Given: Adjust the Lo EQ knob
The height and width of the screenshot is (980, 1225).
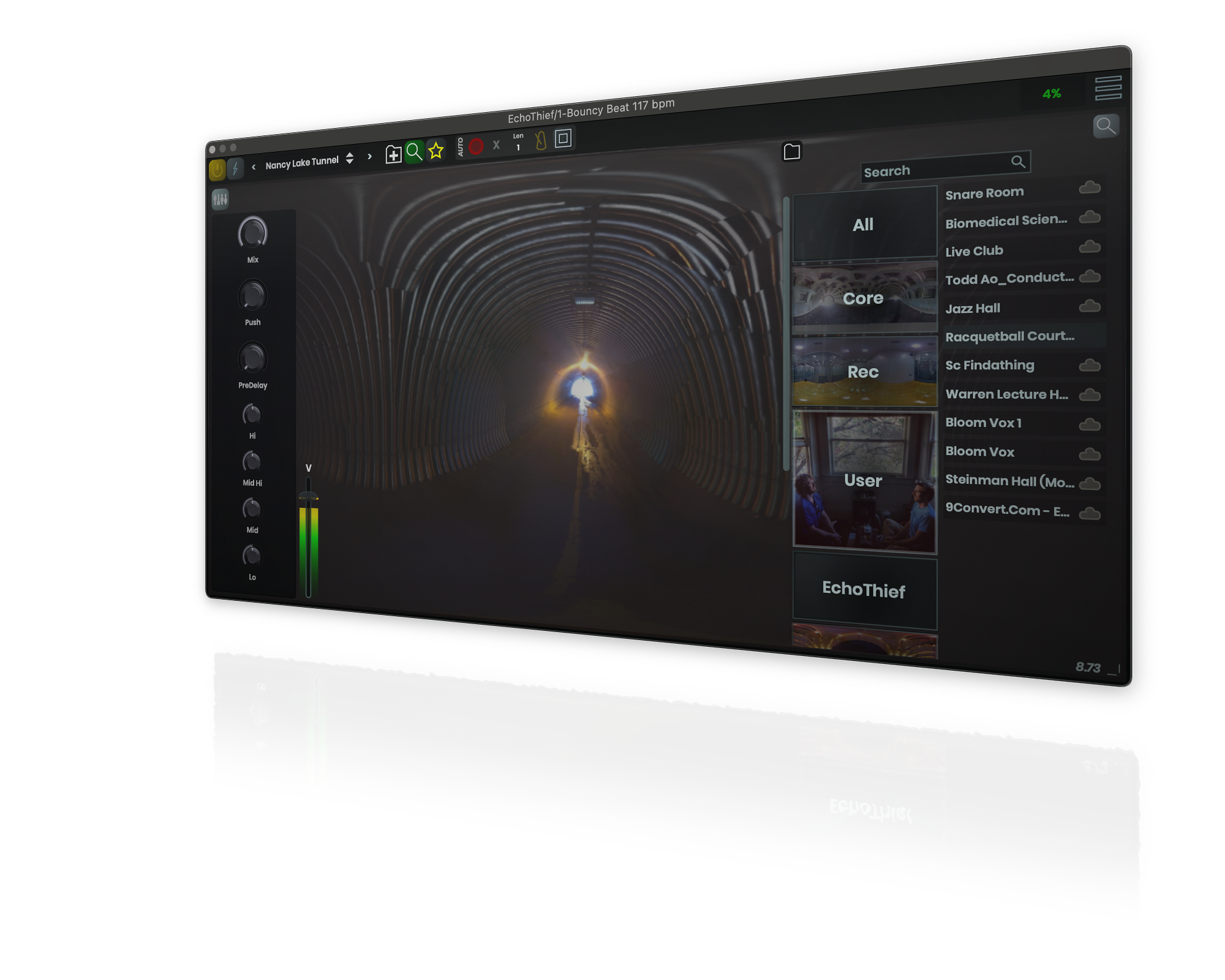Looking at the screenshot, I should [x=252, y=556].
